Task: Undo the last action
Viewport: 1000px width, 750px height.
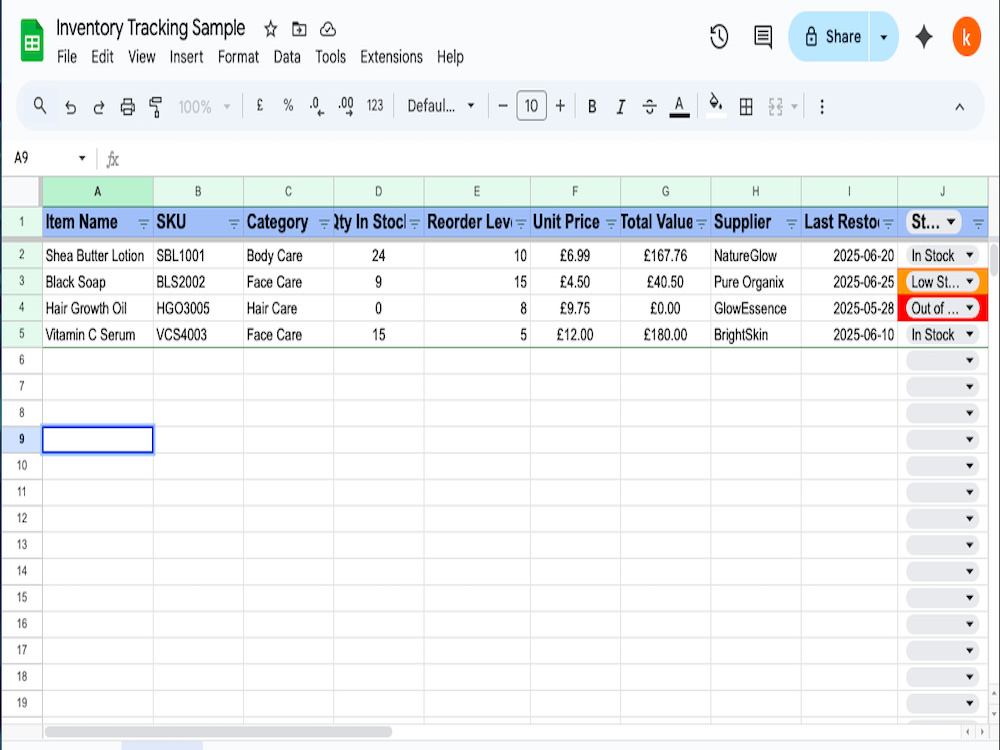Action: pyautogui.click(x=70, y=107)
